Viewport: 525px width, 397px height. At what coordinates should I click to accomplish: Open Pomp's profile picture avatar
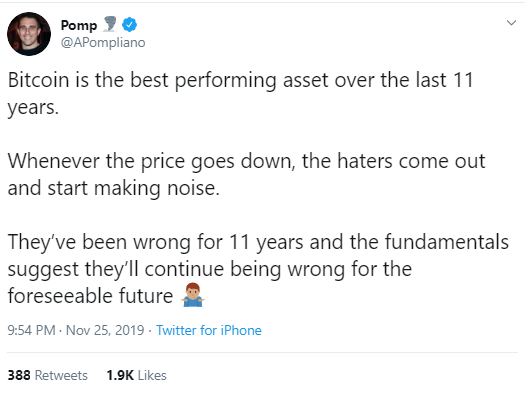[29, 34]
